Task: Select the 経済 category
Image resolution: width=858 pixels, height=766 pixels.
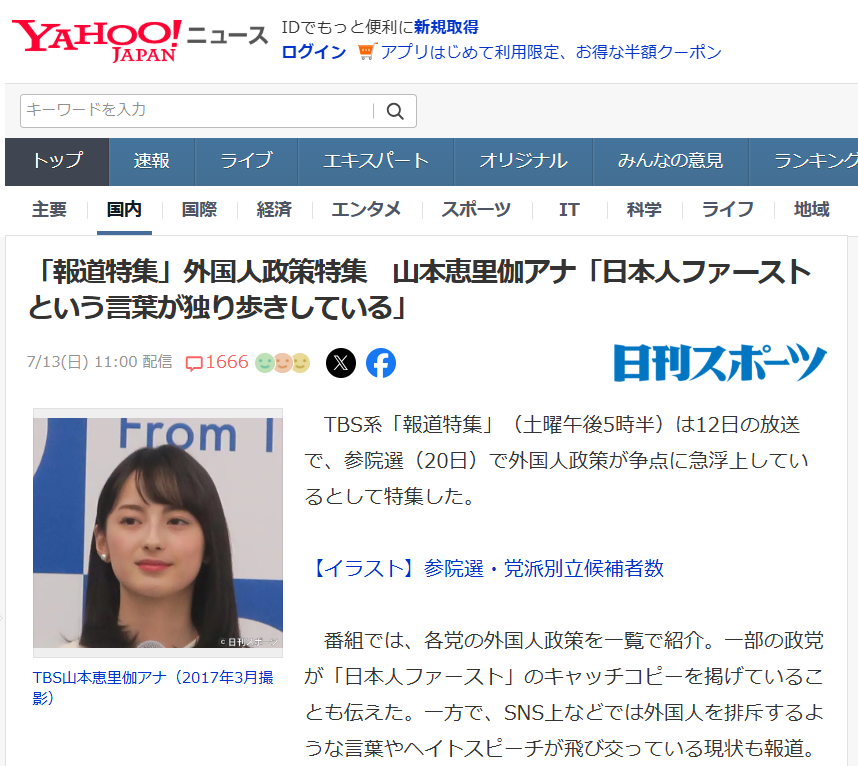Action: tap(274, 210)
